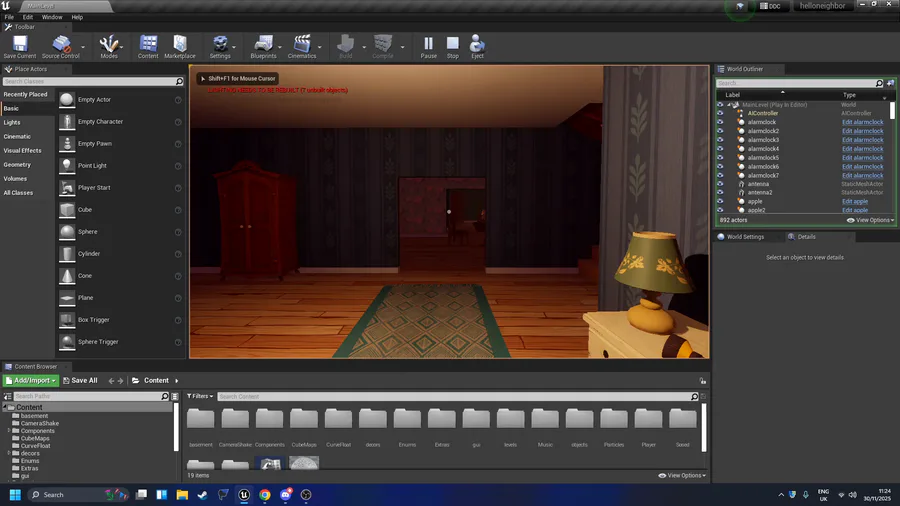Open the Music folder thumbnail
The height and width of the screenshot is (506, 900).
tap(545, 419)
